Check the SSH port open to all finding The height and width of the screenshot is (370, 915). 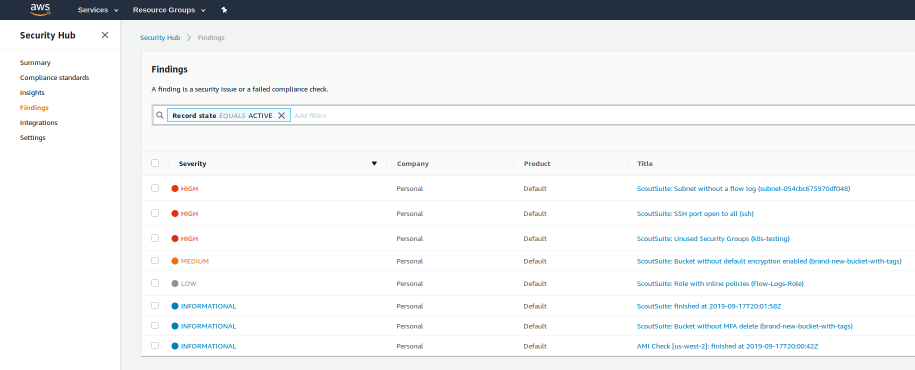point(155,213)
